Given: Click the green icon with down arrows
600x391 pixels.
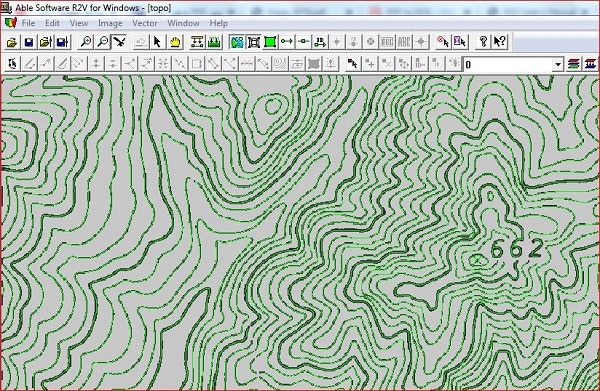Looking at the screenshot, I should point(214,42).
